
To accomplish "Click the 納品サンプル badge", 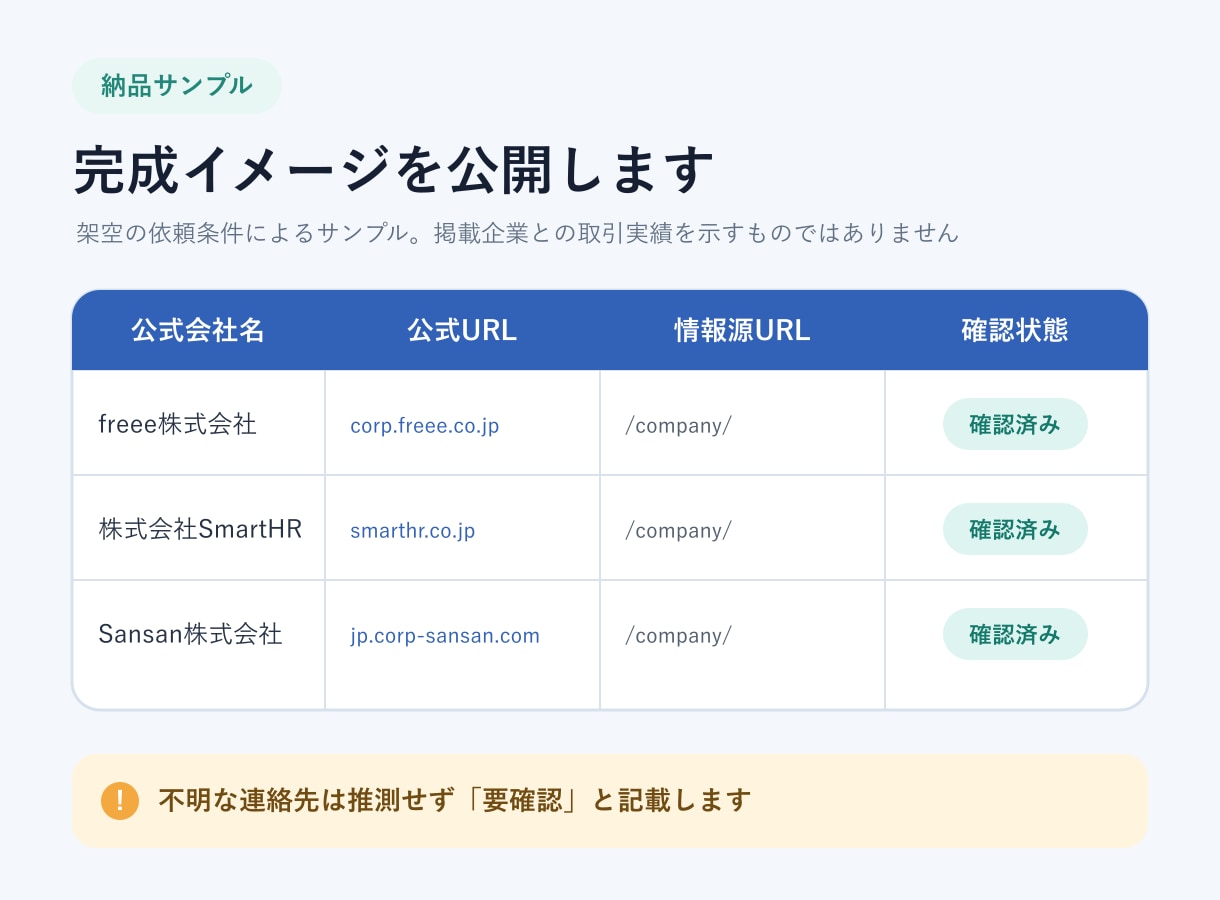I will (177, 86).
